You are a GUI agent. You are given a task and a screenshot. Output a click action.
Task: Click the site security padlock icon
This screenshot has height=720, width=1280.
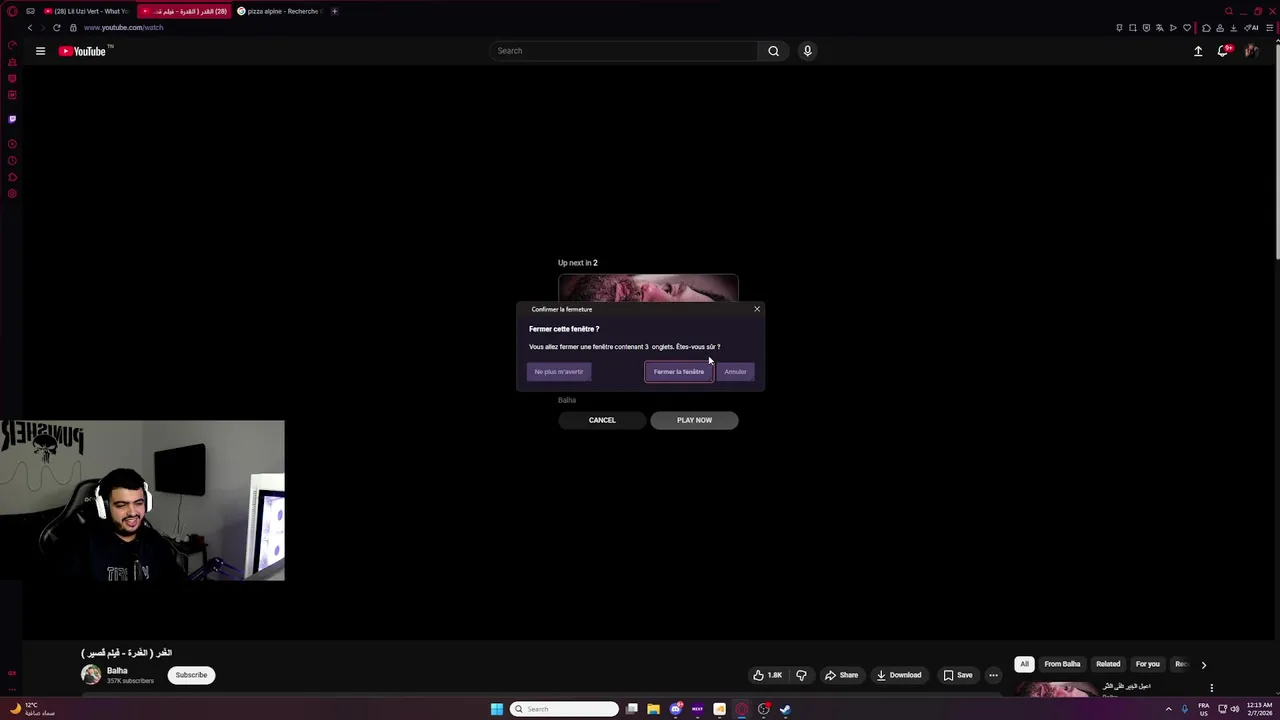coord(73,27)
